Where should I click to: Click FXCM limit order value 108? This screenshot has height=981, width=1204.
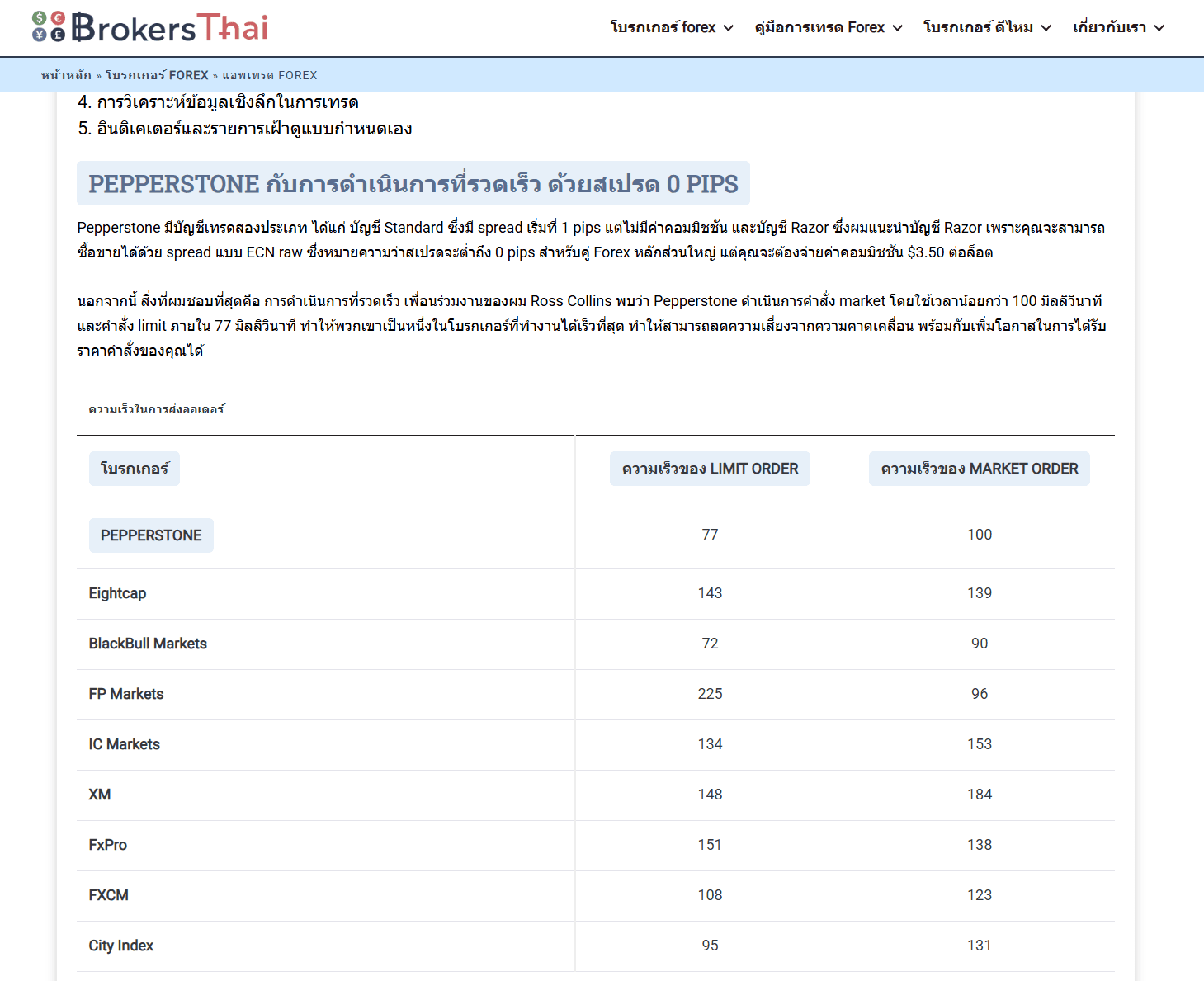tap(710, 895)
